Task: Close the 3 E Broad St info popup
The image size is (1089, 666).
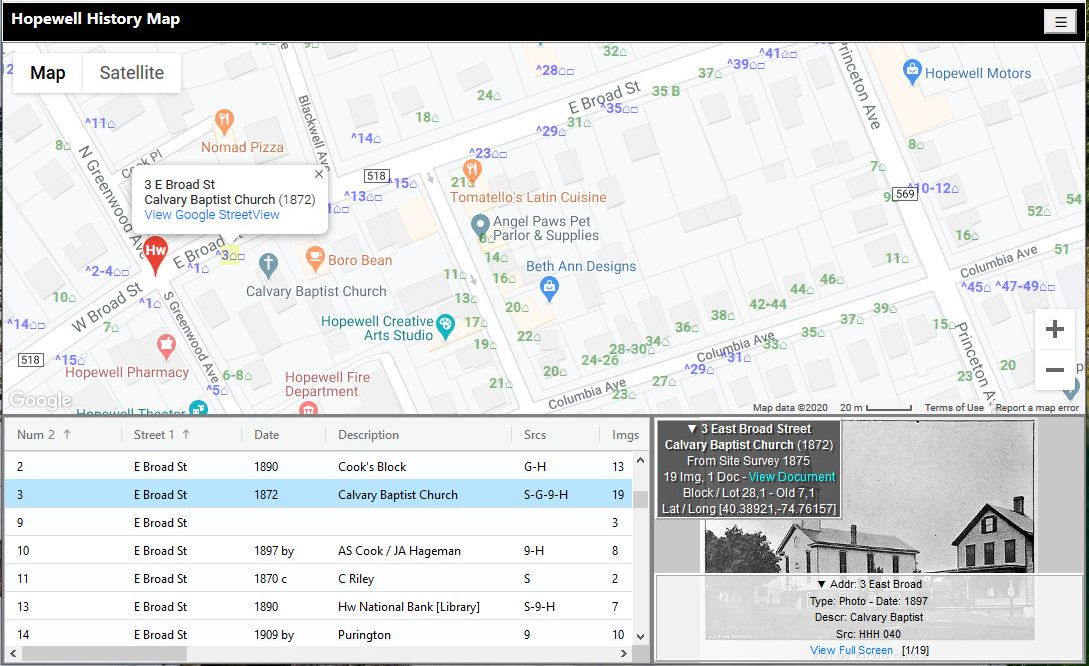Action: [x=319, y=174]
